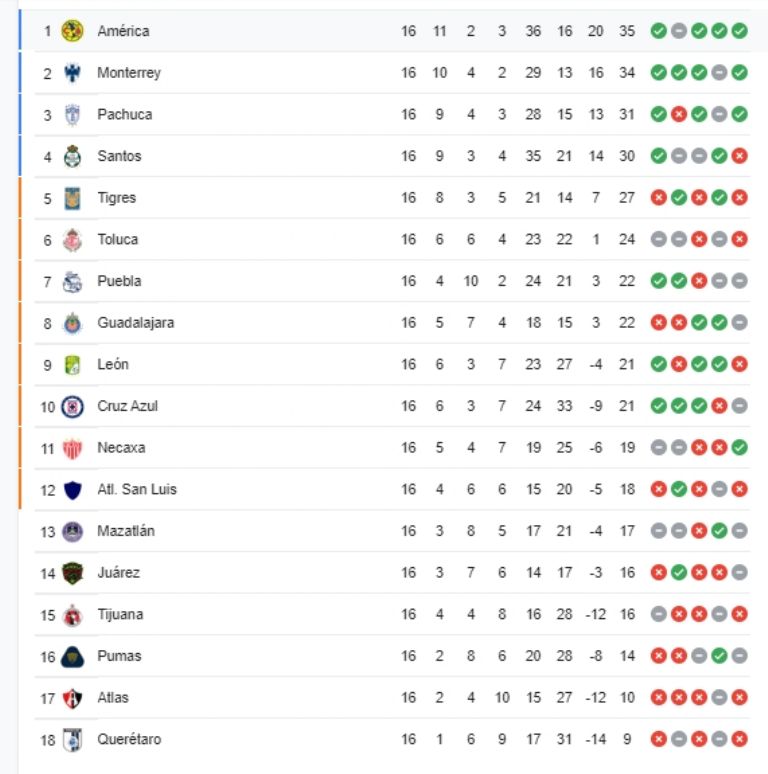Click the Tijuana team name
This screenshot has height=774, width=768.
[120, 615]
